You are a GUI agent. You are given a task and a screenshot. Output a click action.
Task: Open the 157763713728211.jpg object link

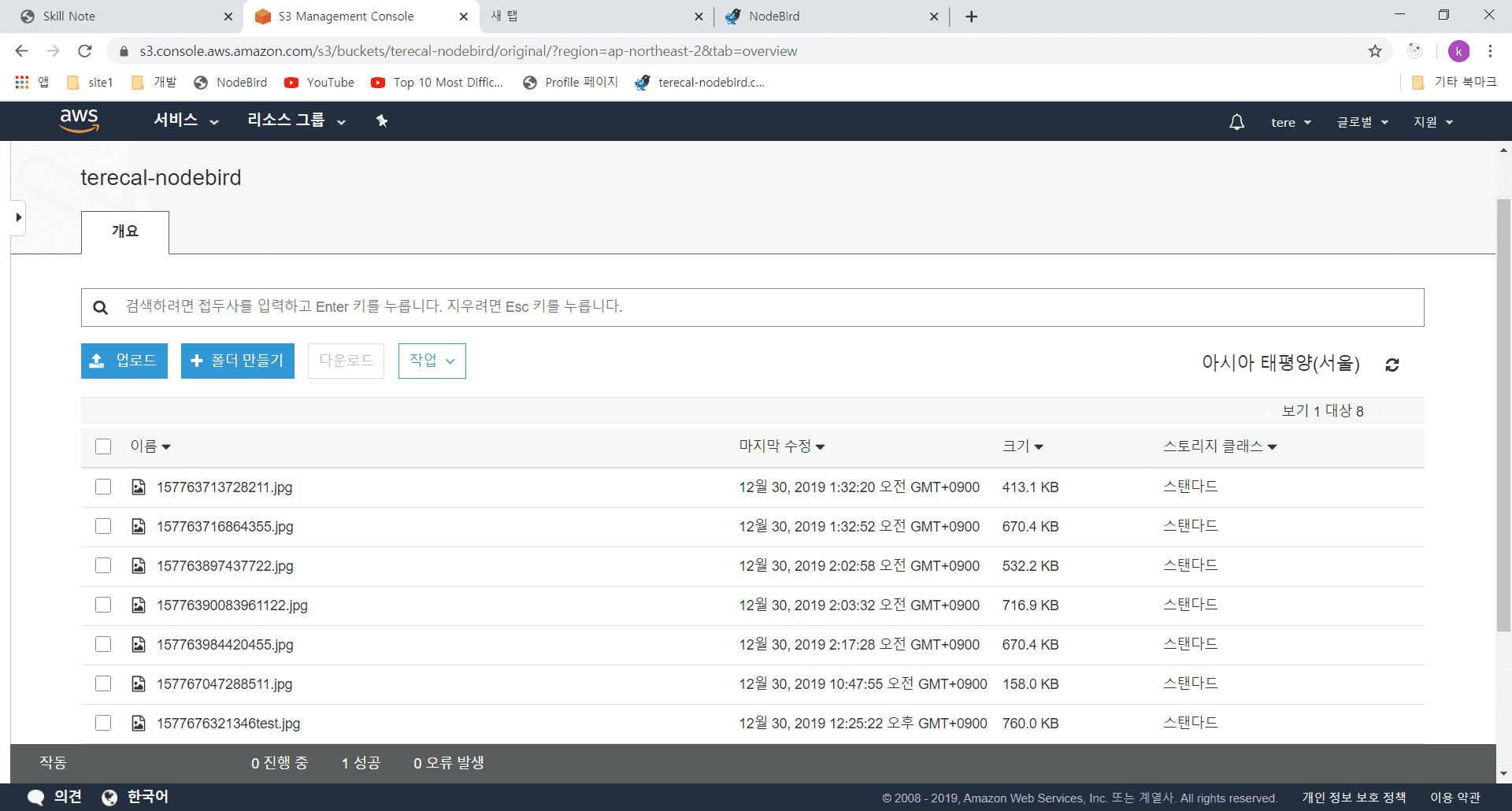224,487
